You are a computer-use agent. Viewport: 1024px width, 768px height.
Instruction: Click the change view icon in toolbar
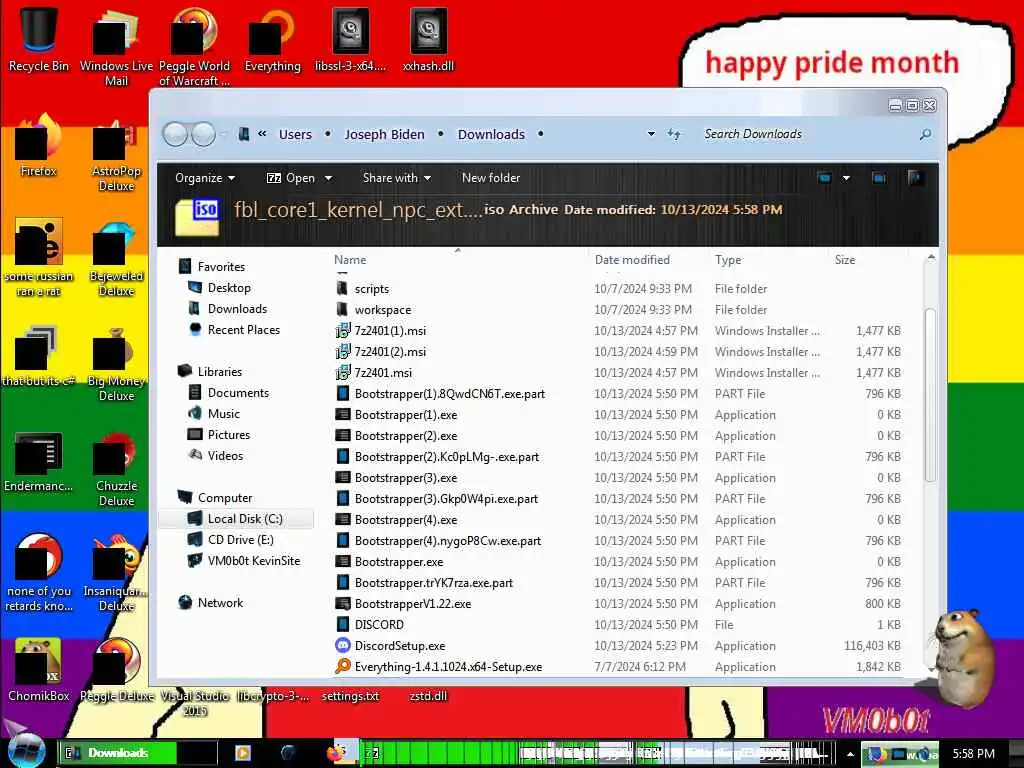[825, 178]
